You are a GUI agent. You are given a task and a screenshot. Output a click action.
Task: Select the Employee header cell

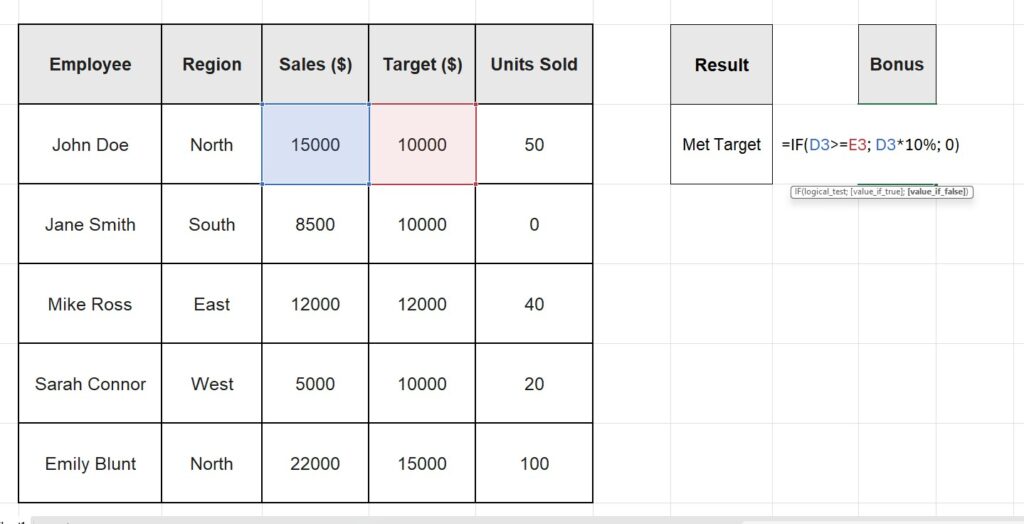[x=90, y=65]
